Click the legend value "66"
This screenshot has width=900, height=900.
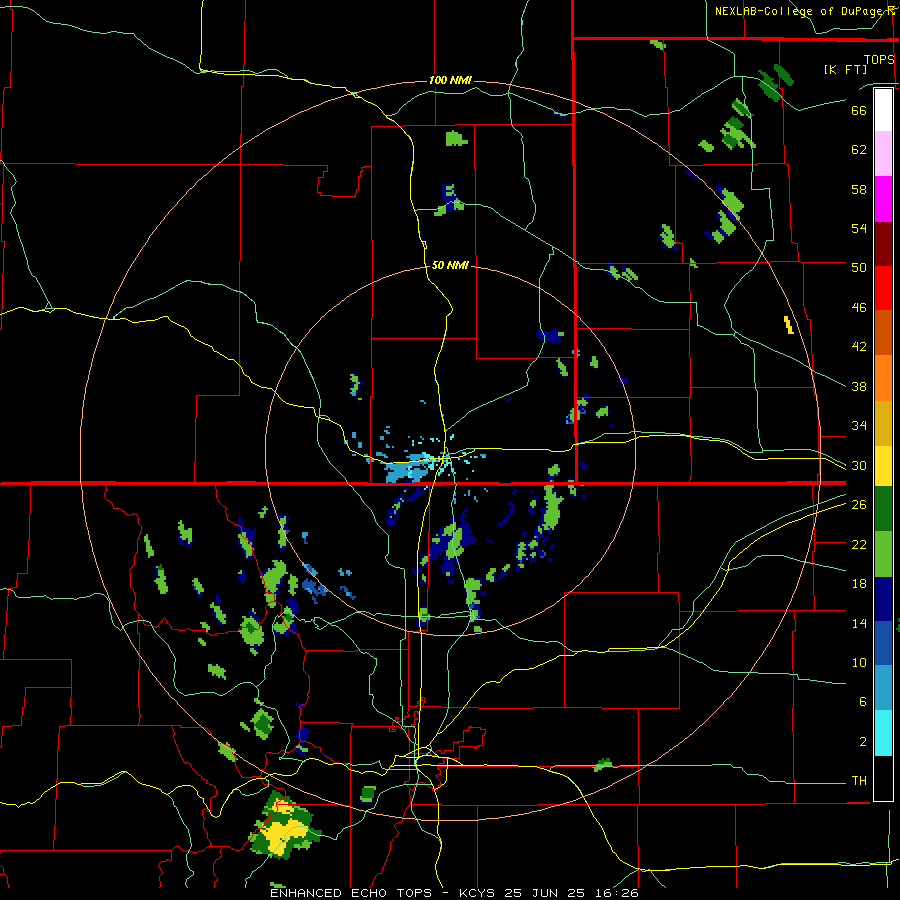(859, 110)
